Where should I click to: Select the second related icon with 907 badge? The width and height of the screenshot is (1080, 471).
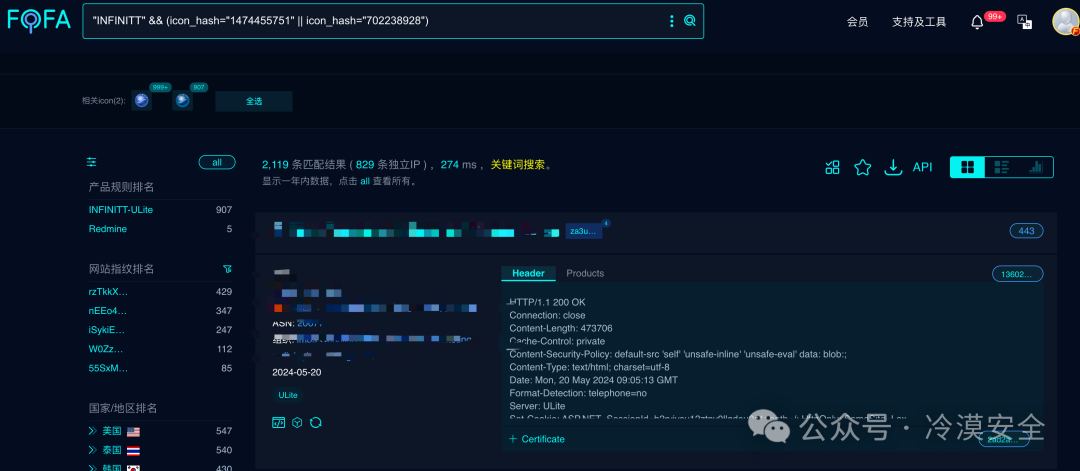(x=182, y=101)
